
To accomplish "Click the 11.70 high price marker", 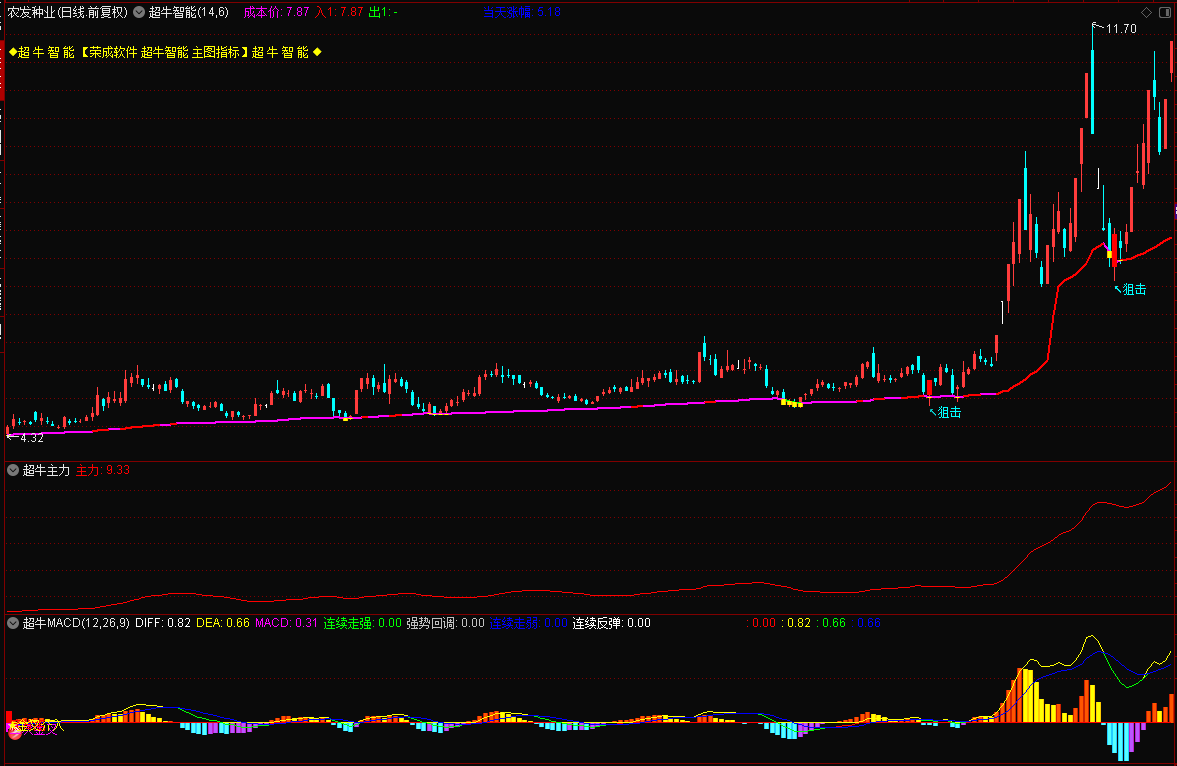I will tap(1120, 29).
